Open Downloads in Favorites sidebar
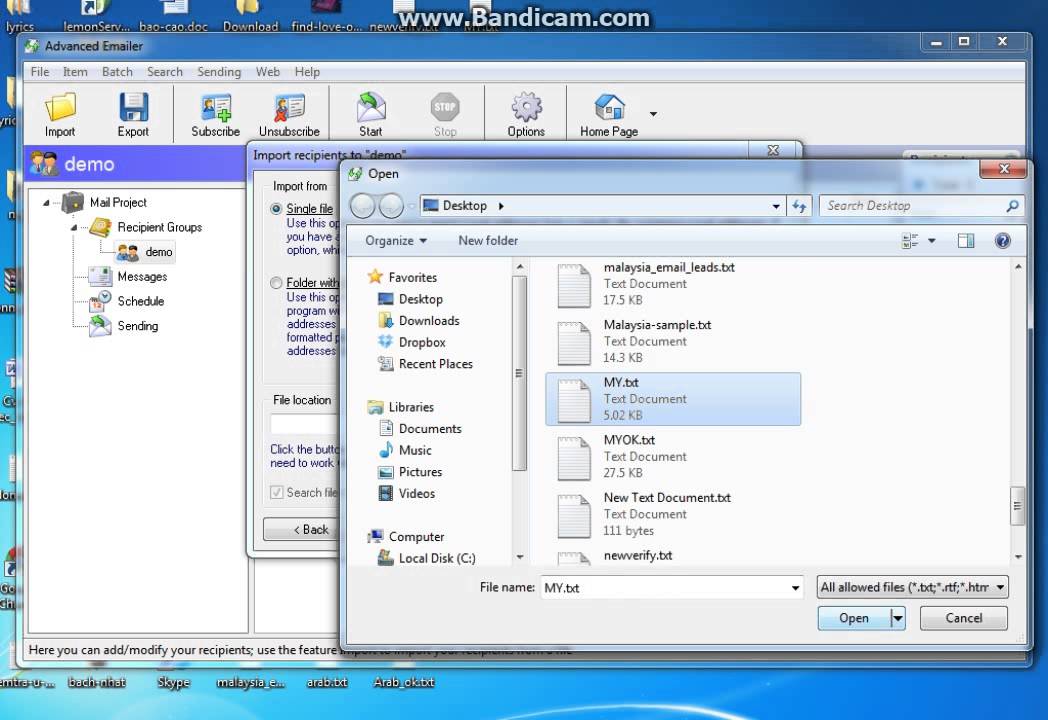The width and height of the screenshot is (1048, 720). (x=418, y=320)
